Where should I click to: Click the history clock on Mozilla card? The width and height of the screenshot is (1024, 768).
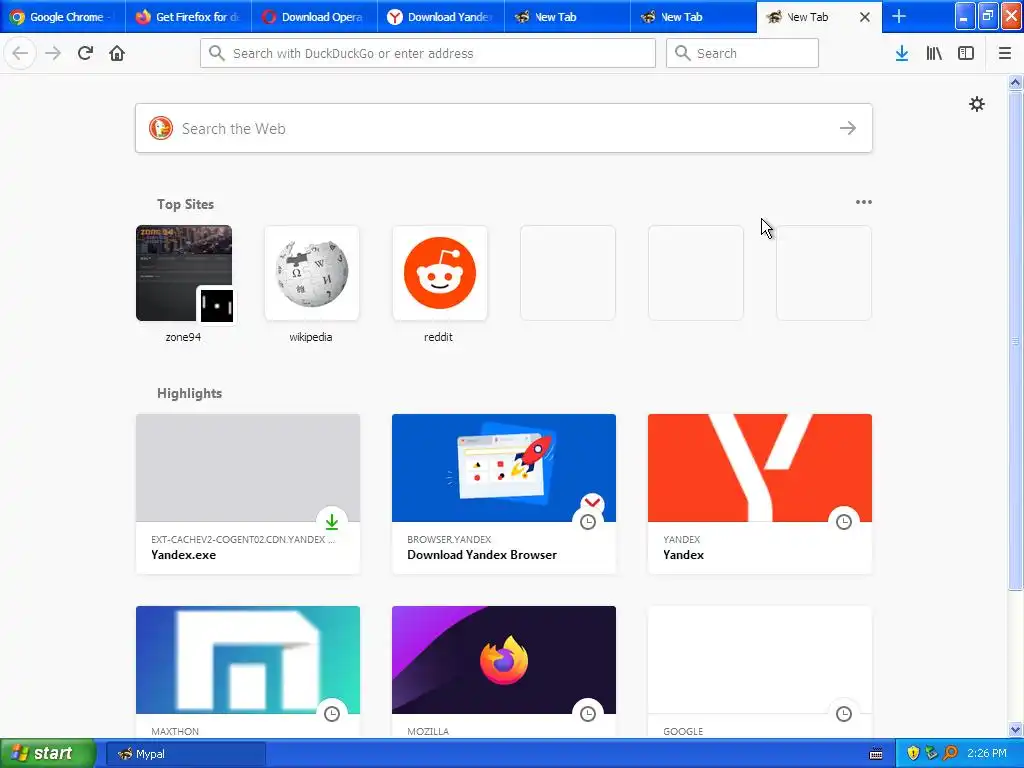point(588,714)
